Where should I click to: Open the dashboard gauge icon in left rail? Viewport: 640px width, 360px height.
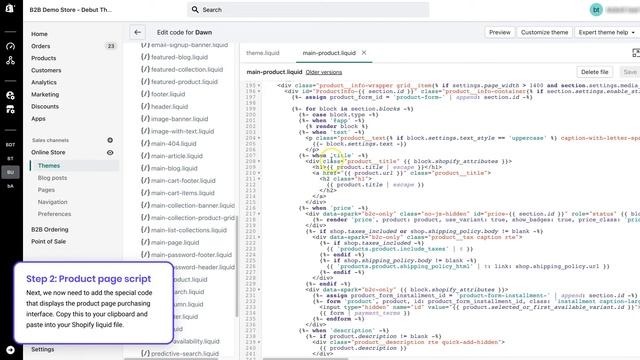pyautogui.click(x=10, y=46)
